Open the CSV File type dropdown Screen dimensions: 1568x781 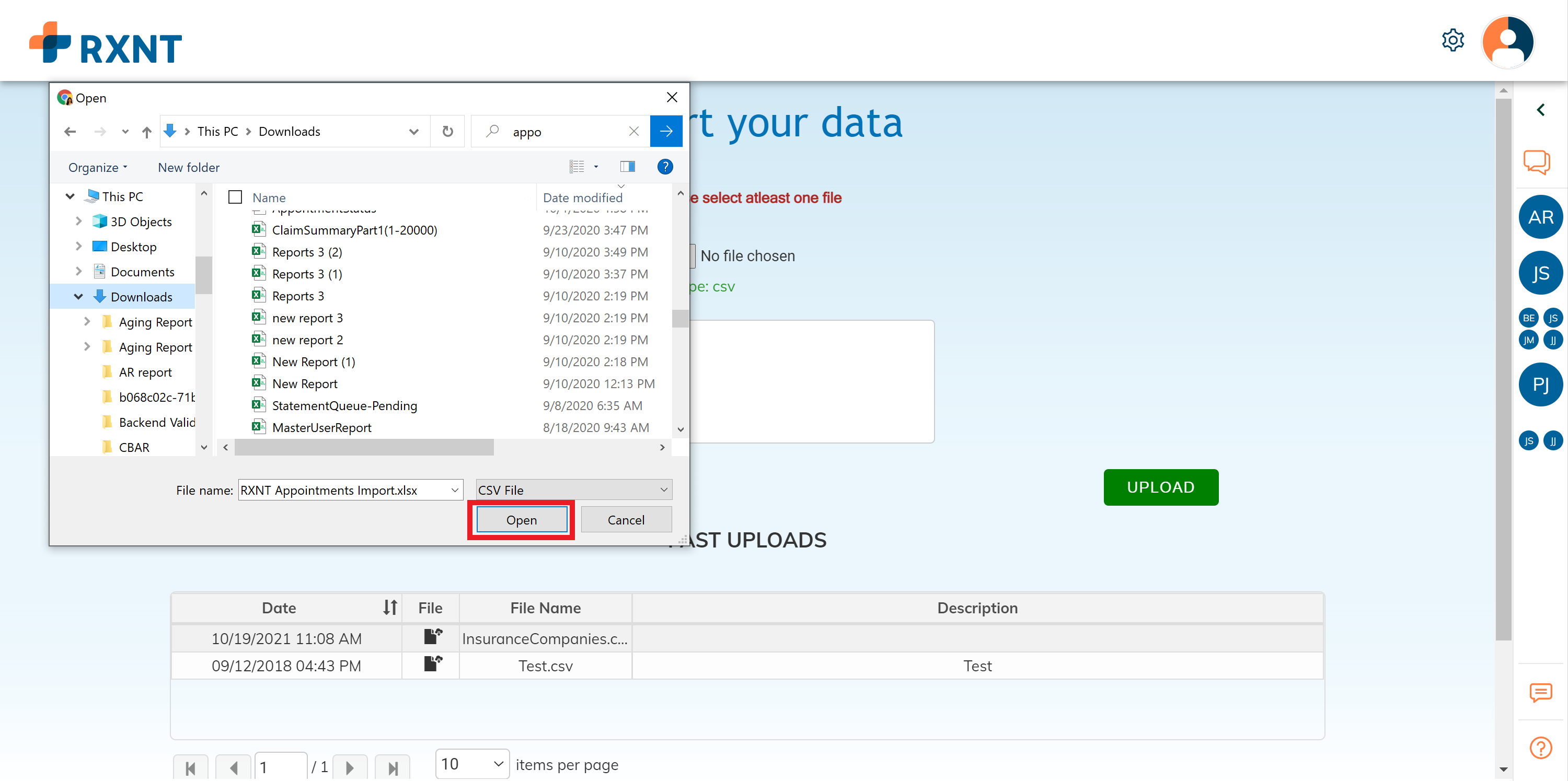pyautogui.click(x=573, y=489)
